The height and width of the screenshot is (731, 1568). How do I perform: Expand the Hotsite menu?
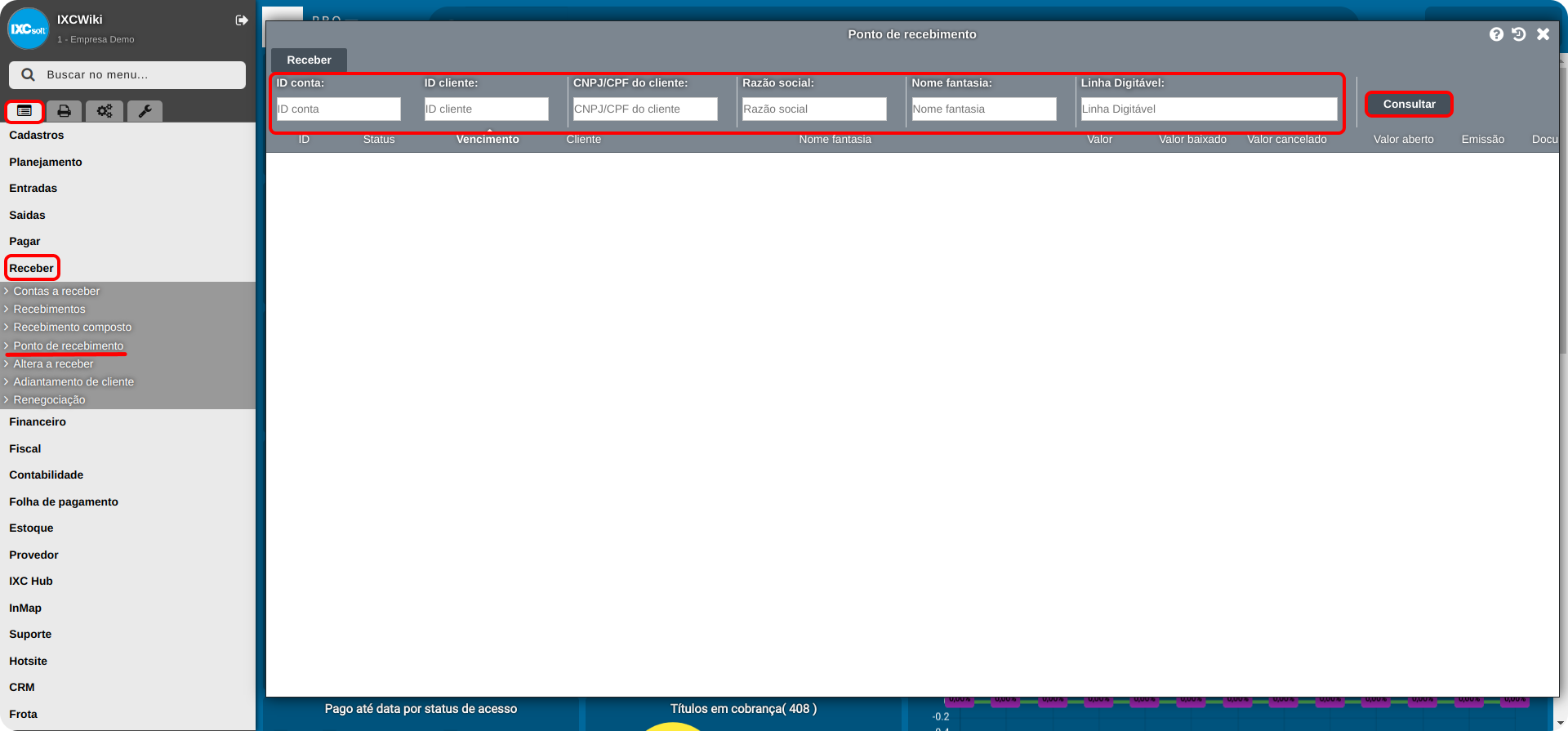pos(28,662)
